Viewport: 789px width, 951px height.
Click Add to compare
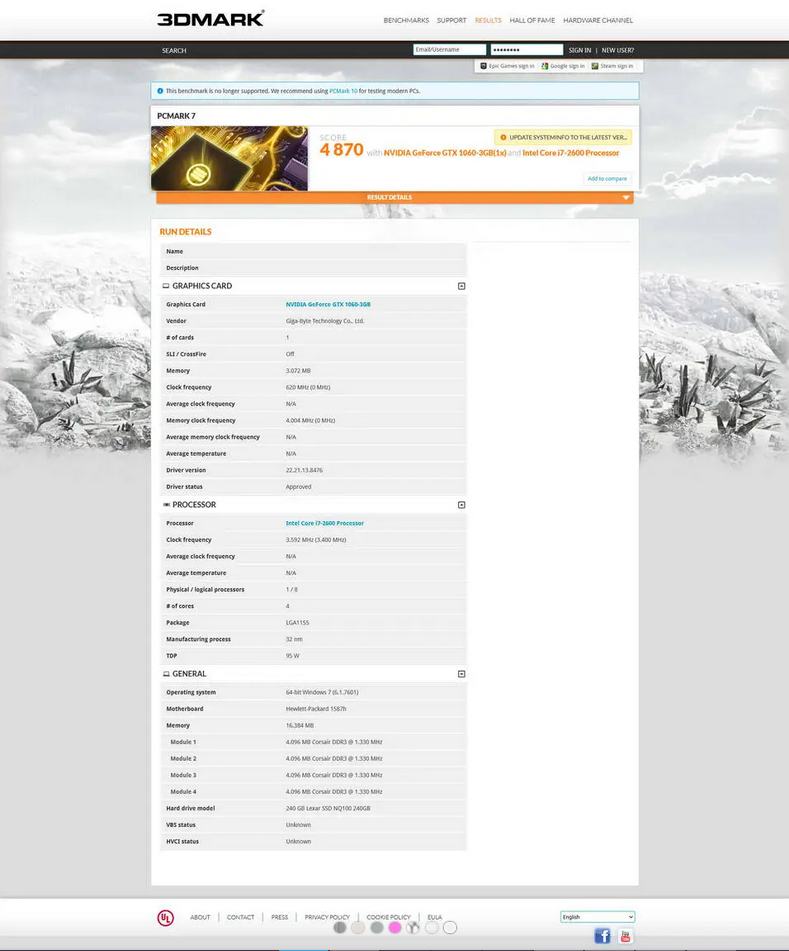(606, 178)
